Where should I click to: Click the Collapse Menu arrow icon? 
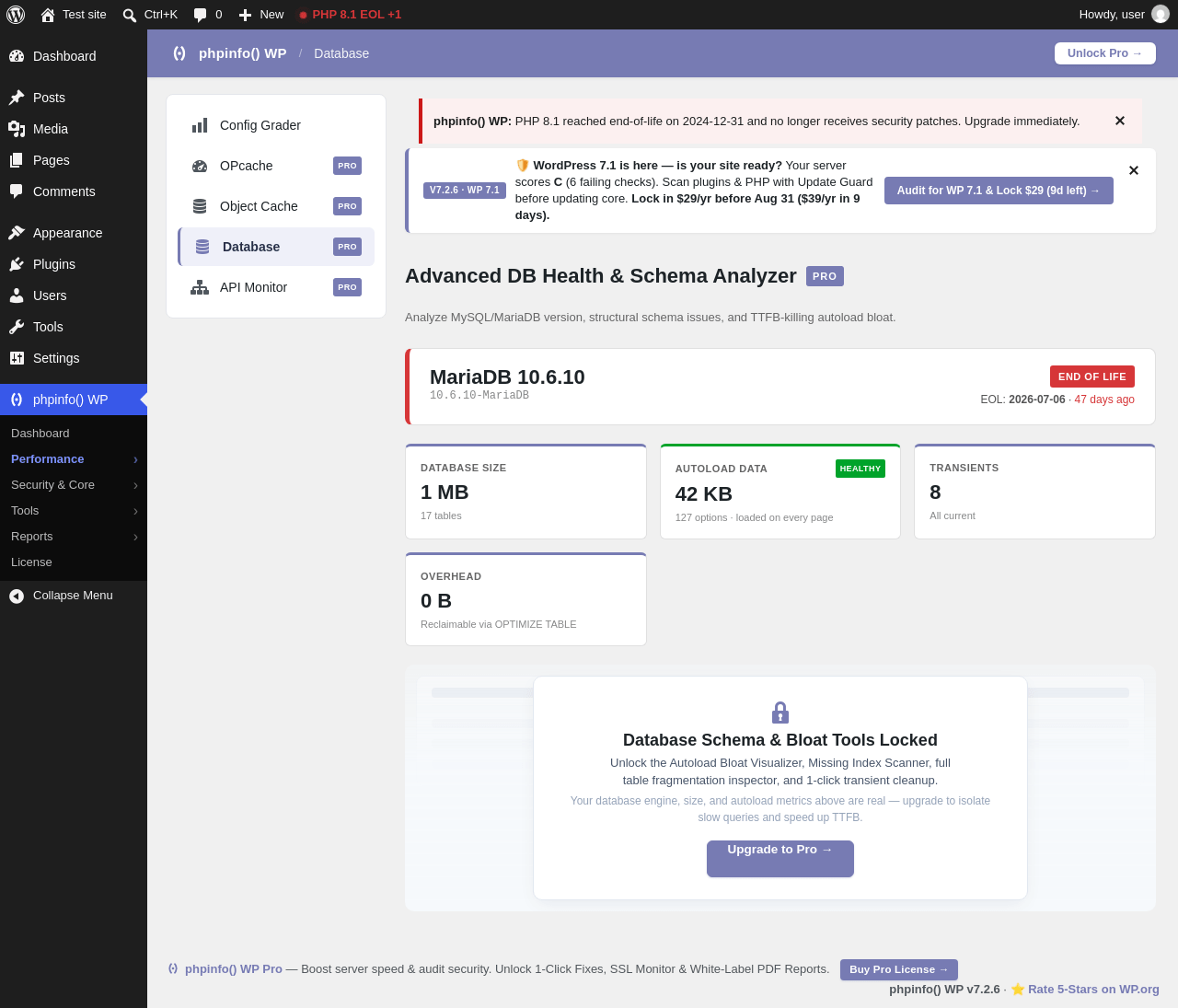[x=17, y=597]
